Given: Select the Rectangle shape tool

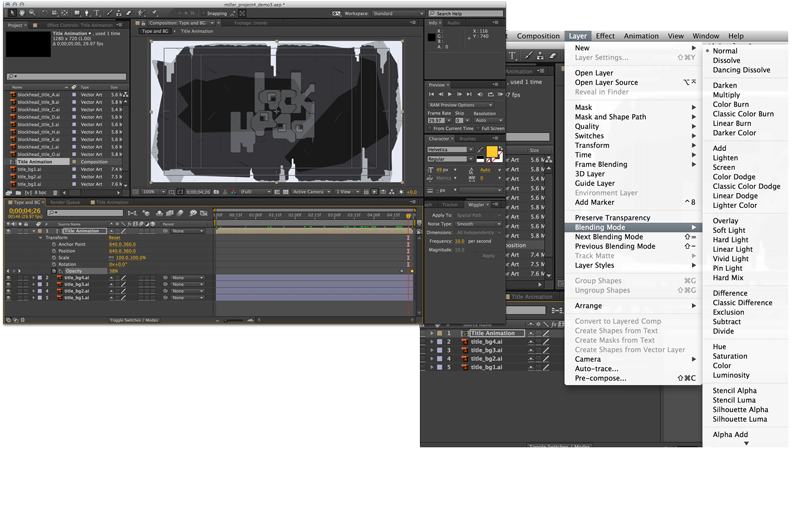Looking at the screenshot, I should point(77,13).
